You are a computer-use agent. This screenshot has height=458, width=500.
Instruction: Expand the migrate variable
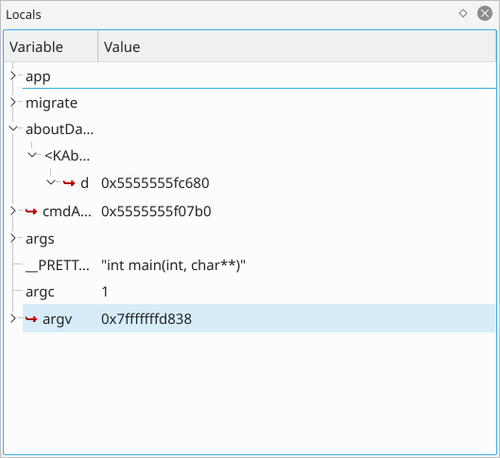coord(13,102)
